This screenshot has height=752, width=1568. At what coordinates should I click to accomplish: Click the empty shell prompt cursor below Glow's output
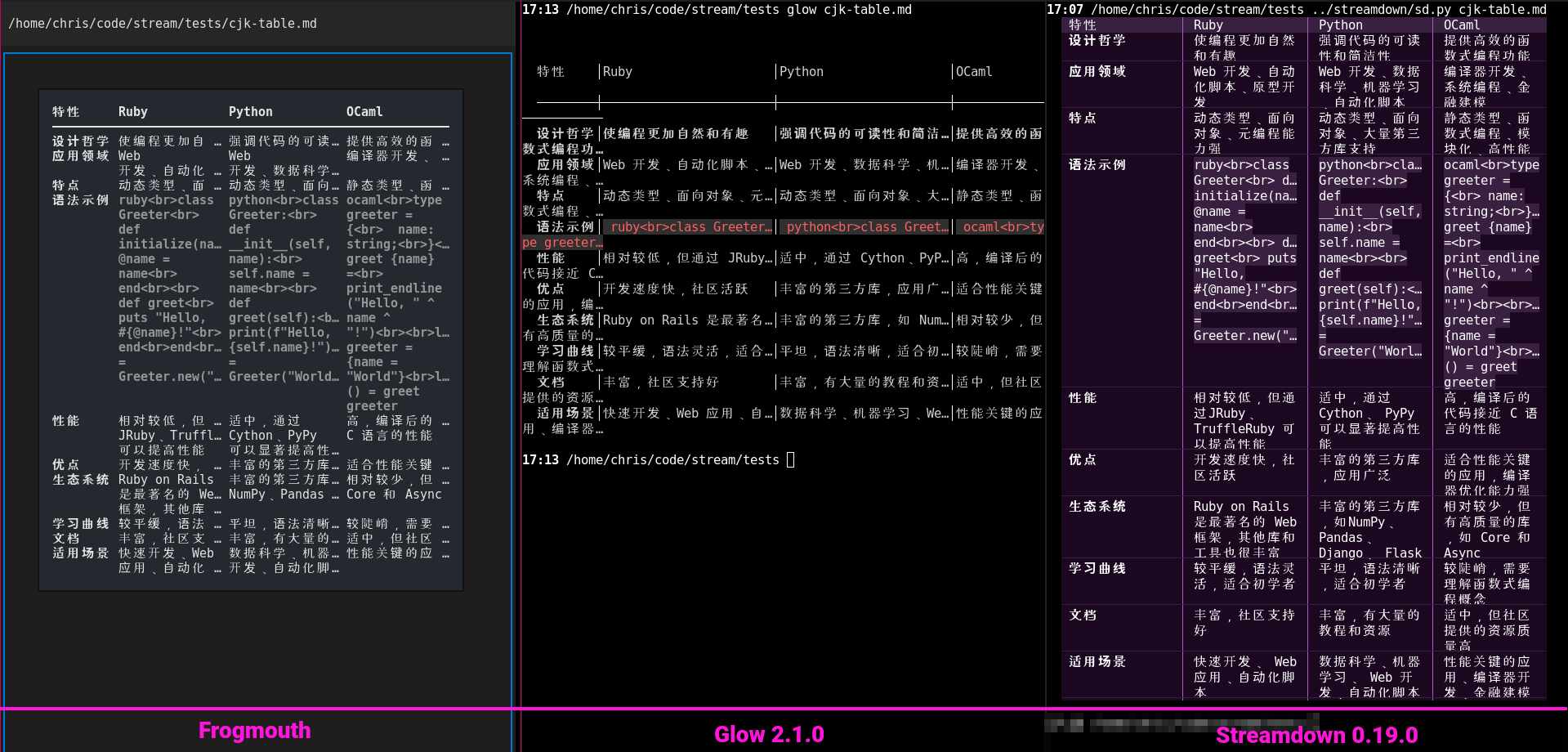[x=789, y=459]
